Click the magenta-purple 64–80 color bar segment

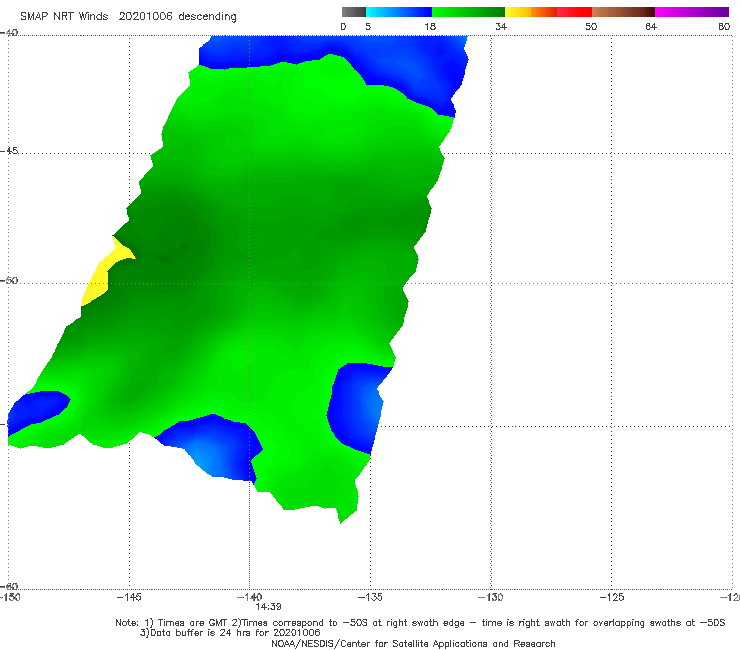pos(692,12)
